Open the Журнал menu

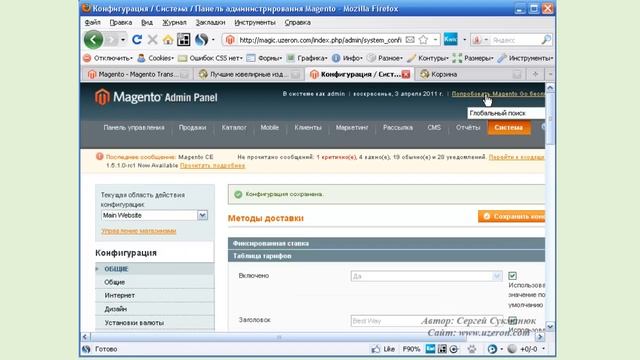pos(174,22)
